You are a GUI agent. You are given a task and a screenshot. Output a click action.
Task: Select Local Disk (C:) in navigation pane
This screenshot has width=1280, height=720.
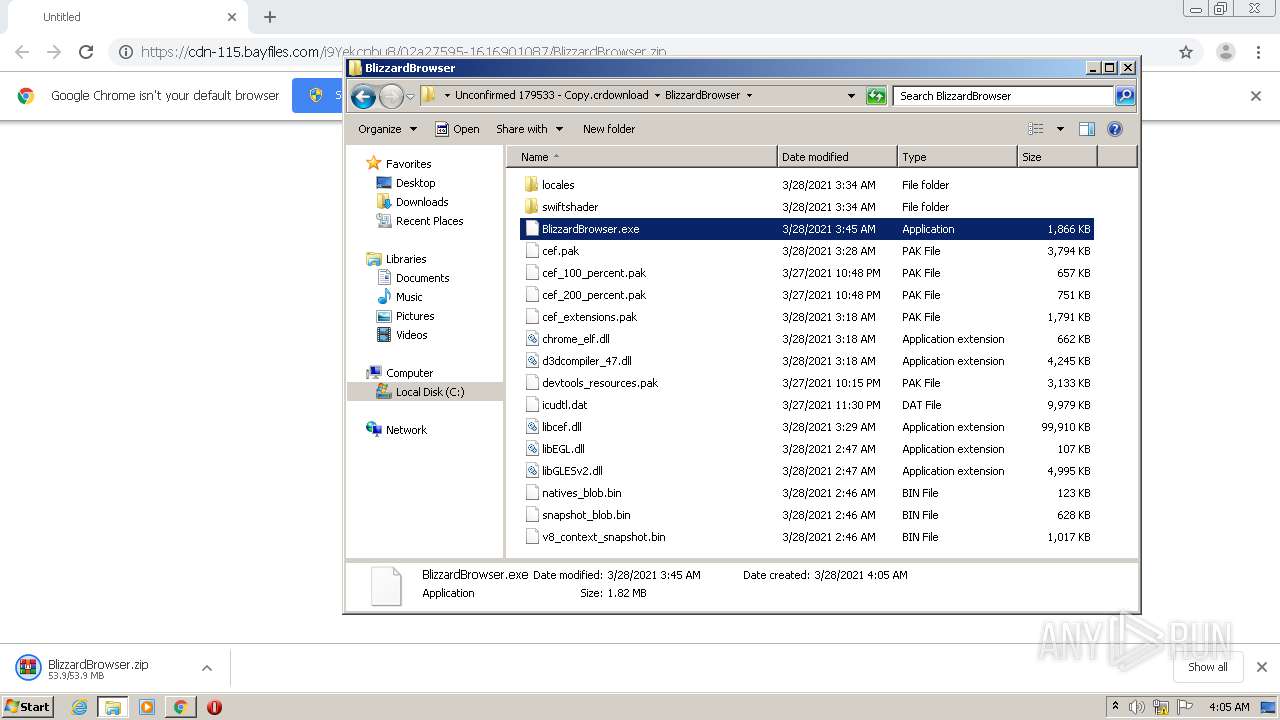[429, 392]
